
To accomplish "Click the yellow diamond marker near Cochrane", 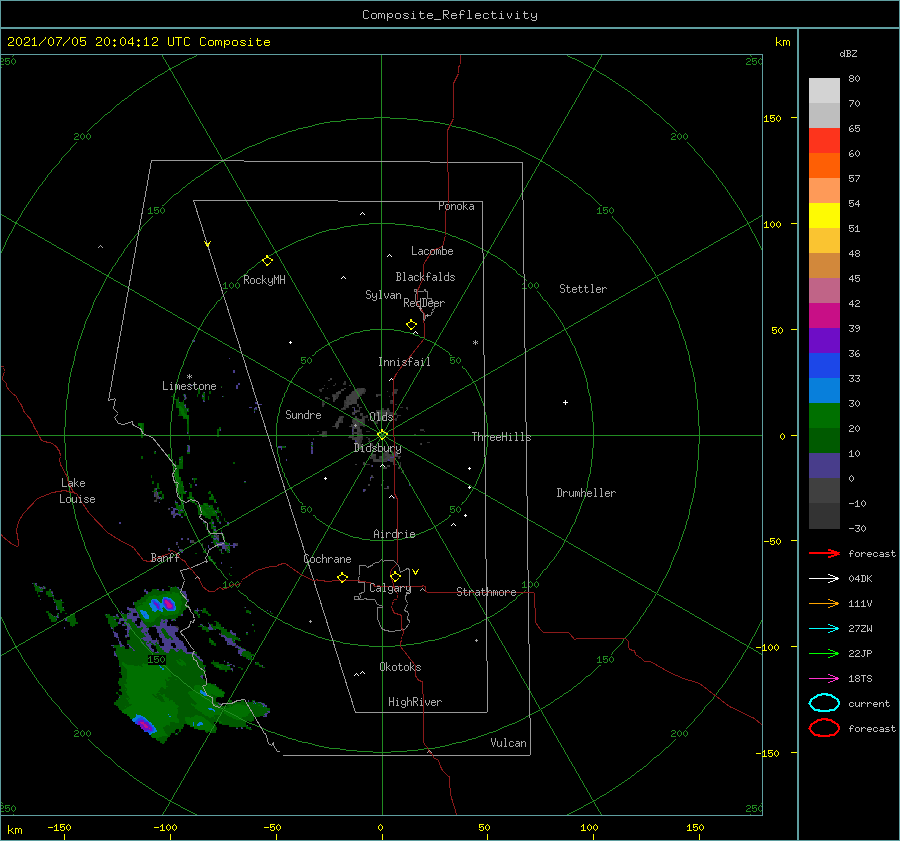I will tap(342, 577).
